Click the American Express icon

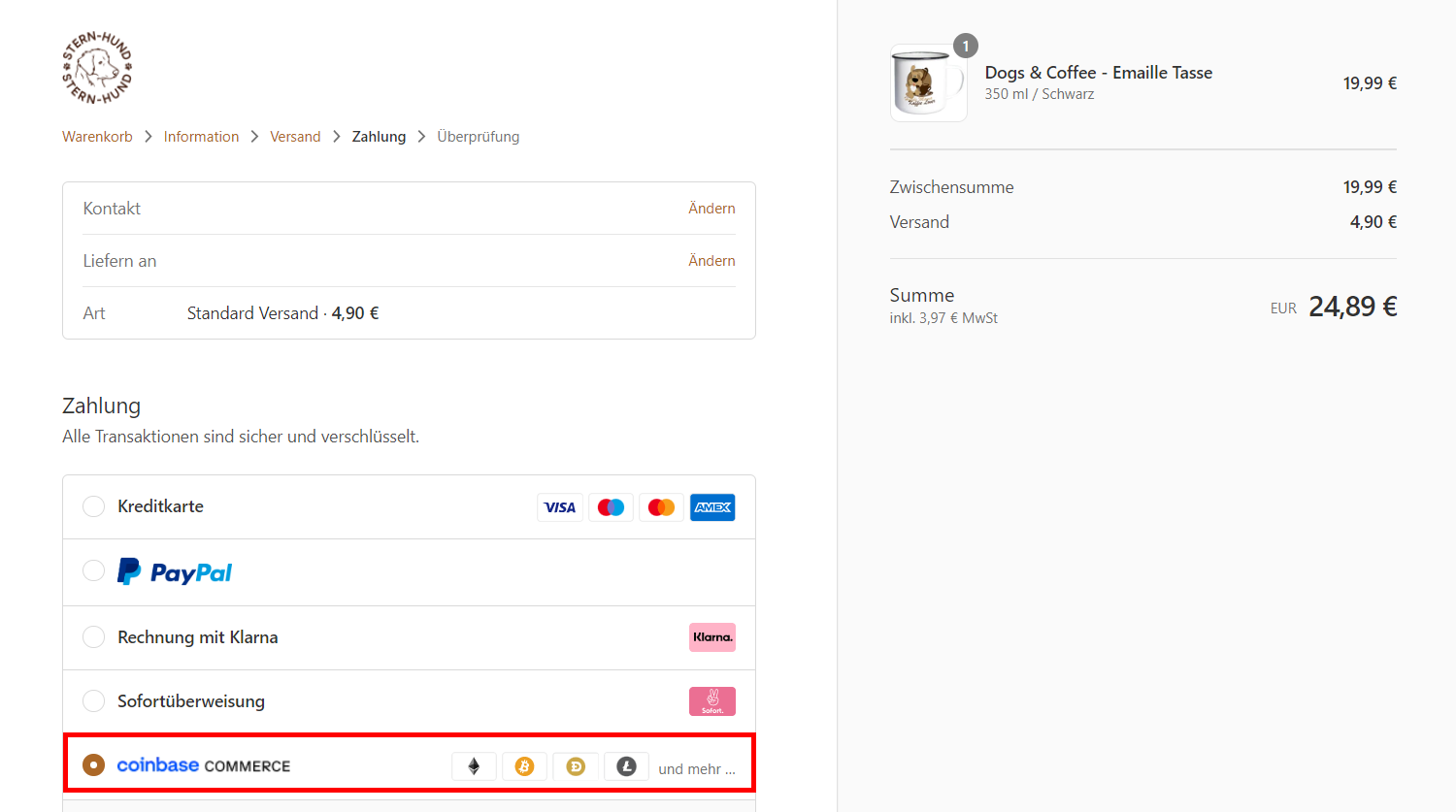[x=712, y=507]
